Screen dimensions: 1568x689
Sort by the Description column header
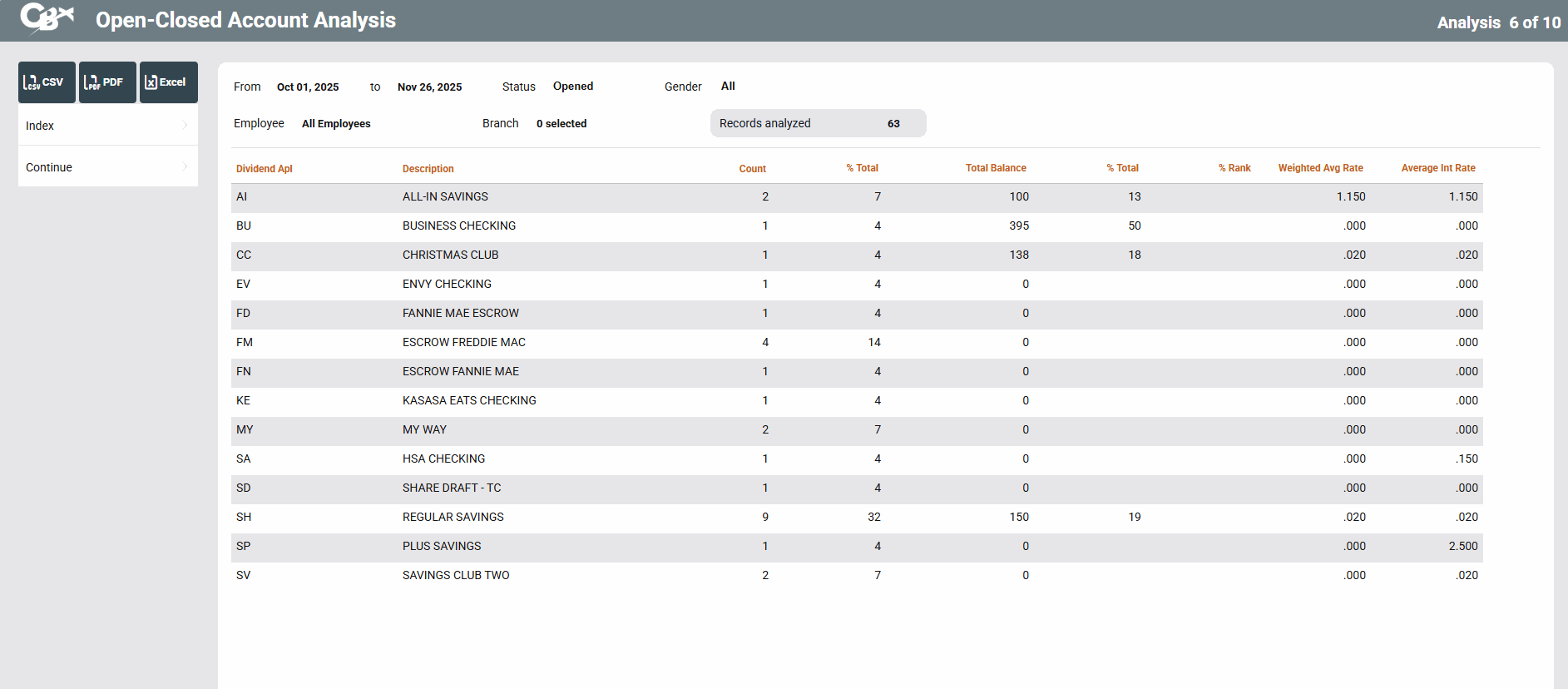[428, 169]
